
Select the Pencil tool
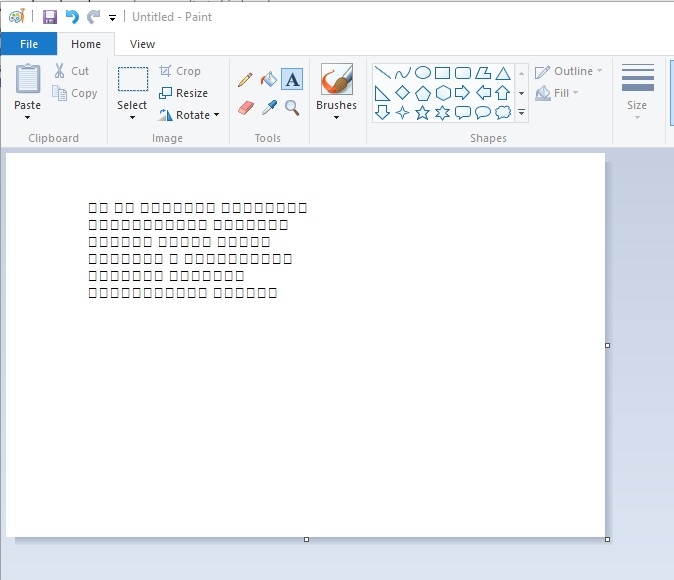click(x=245, y=80)
